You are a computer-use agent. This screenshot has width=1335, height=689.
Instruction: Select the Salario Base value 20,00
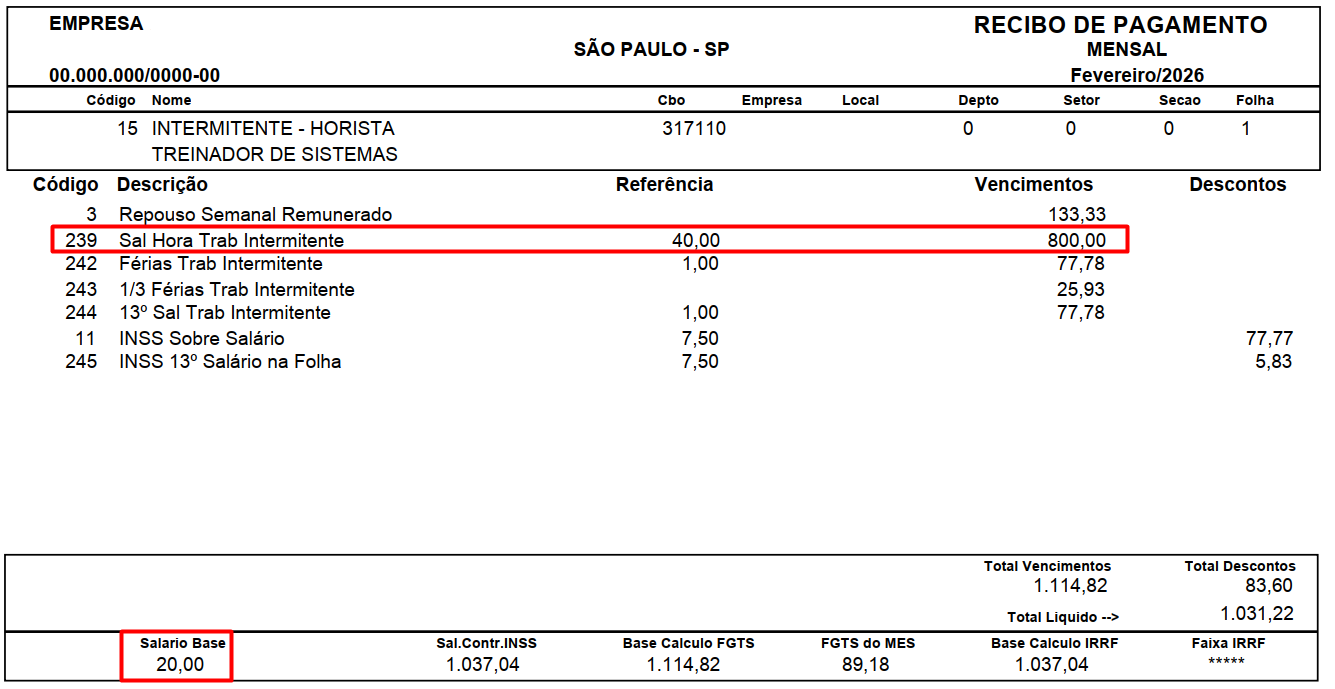click(x=180, y=665)
